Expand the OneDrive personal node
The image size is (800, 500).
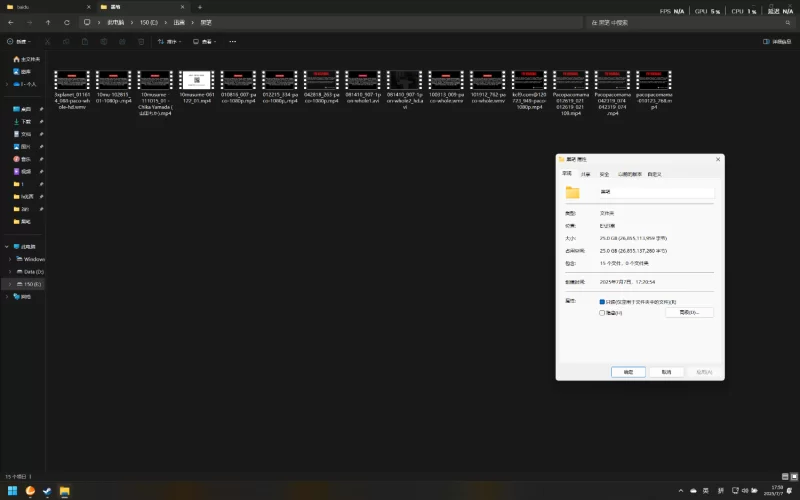click(7, 84)
